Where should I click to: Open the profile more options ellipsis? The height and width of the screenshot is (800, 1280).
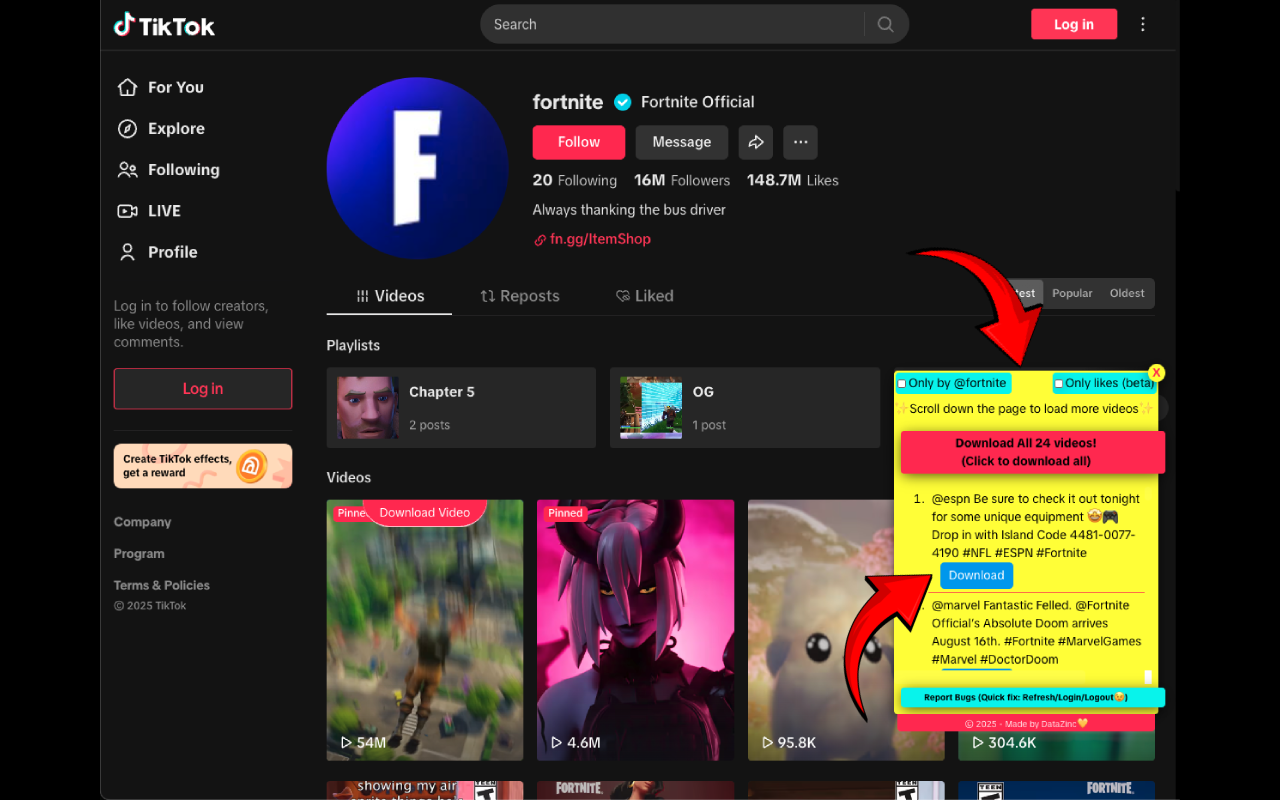[800, 142]
